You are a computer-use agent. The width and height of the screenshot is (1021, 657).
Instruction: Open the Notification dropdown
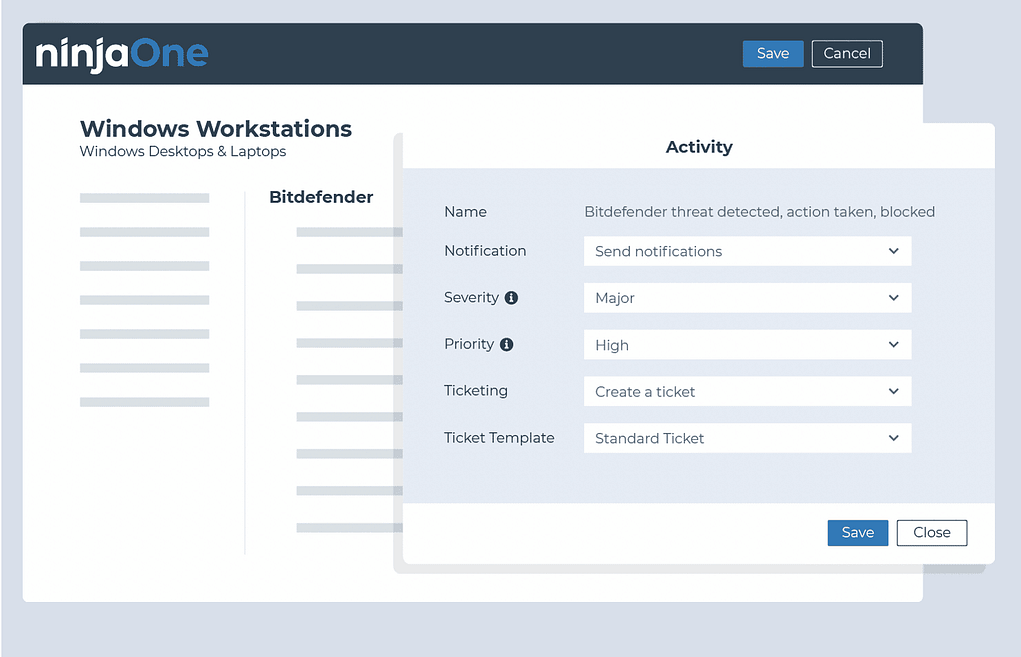748,251
